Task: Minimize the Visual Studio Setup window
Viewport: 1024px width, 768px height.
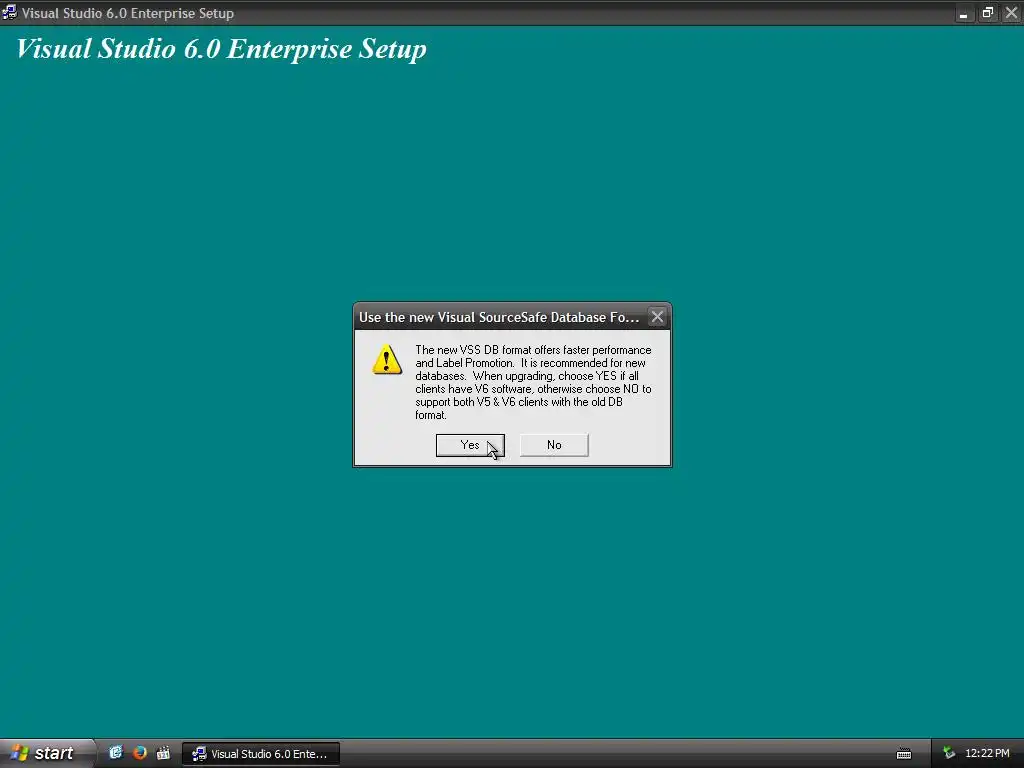Action: pos(963,13)
